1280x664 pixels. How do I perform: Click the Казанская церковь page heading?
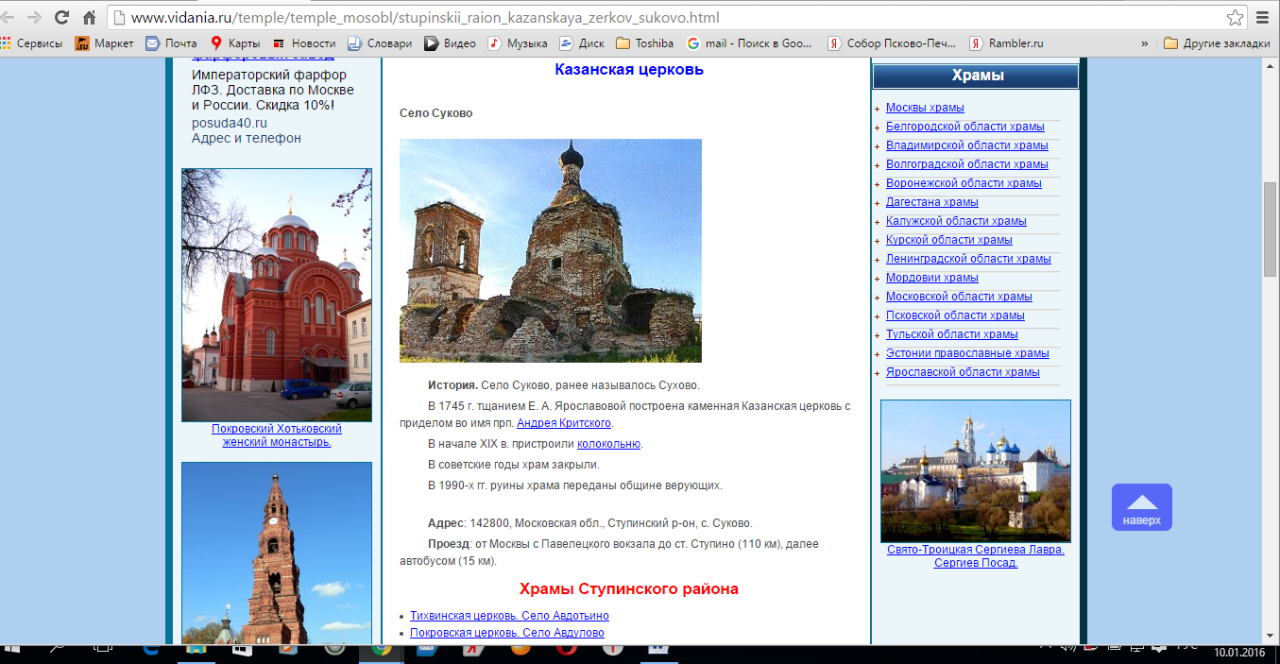[x=629, y=70]
